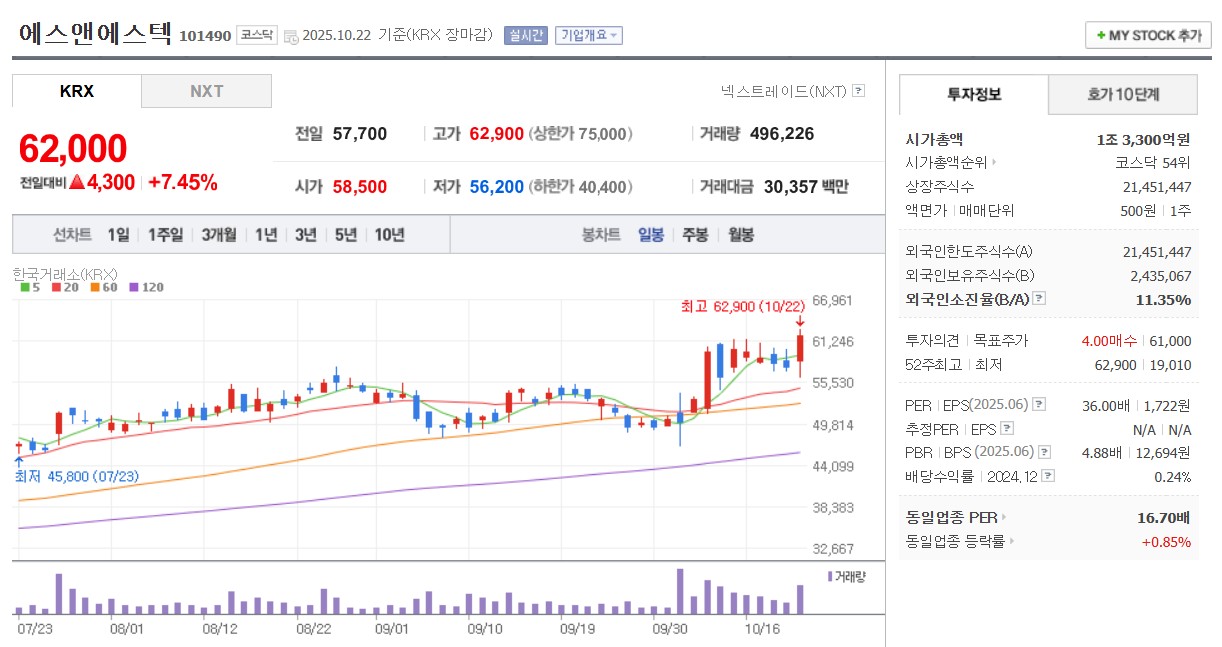Image resolution: width=1222 pixels, height=647 pixels.
Task: Click the 실시간 (realtime) badge
Action: point(525,35)
